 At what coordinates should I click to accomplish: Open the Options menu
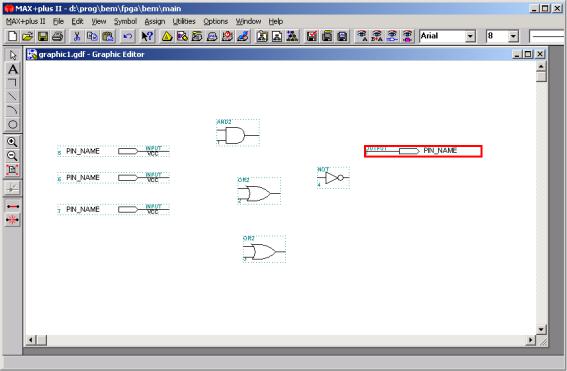point(216,21)
